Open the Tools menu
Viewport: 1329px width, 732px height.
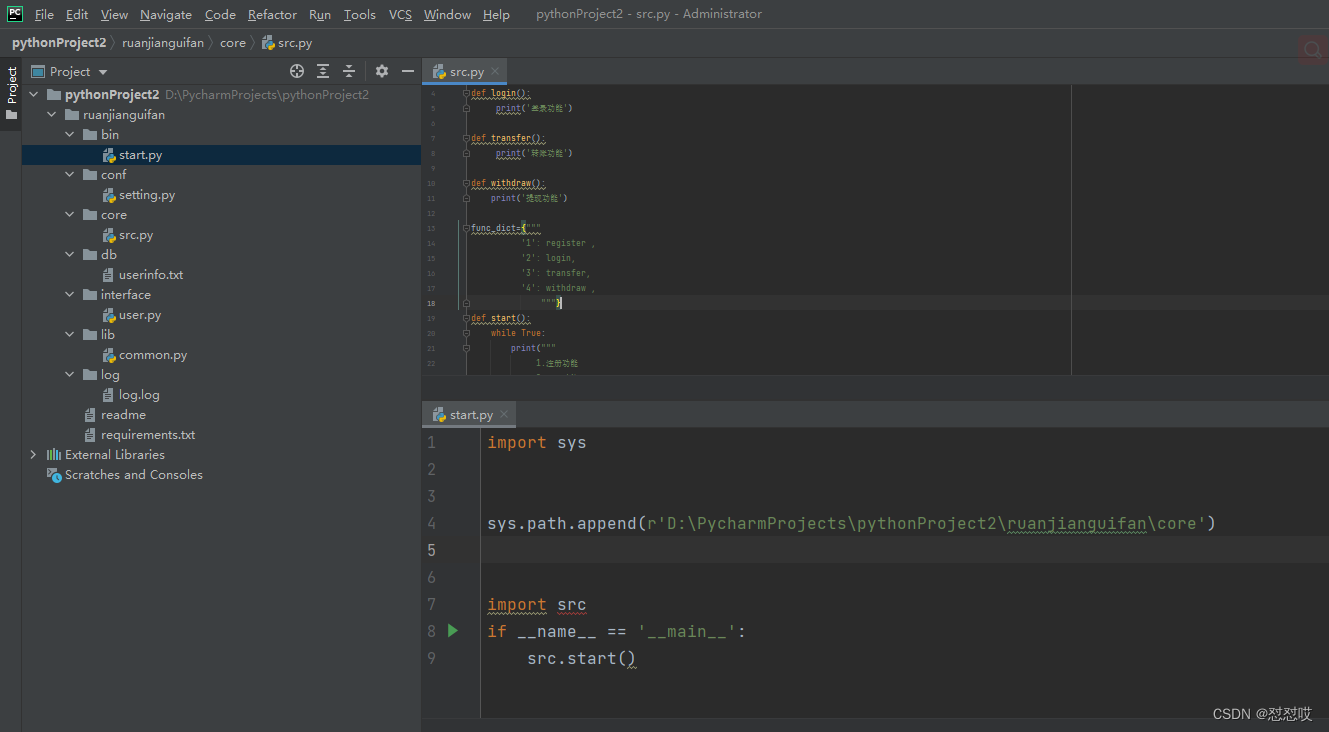coord(360,14)
